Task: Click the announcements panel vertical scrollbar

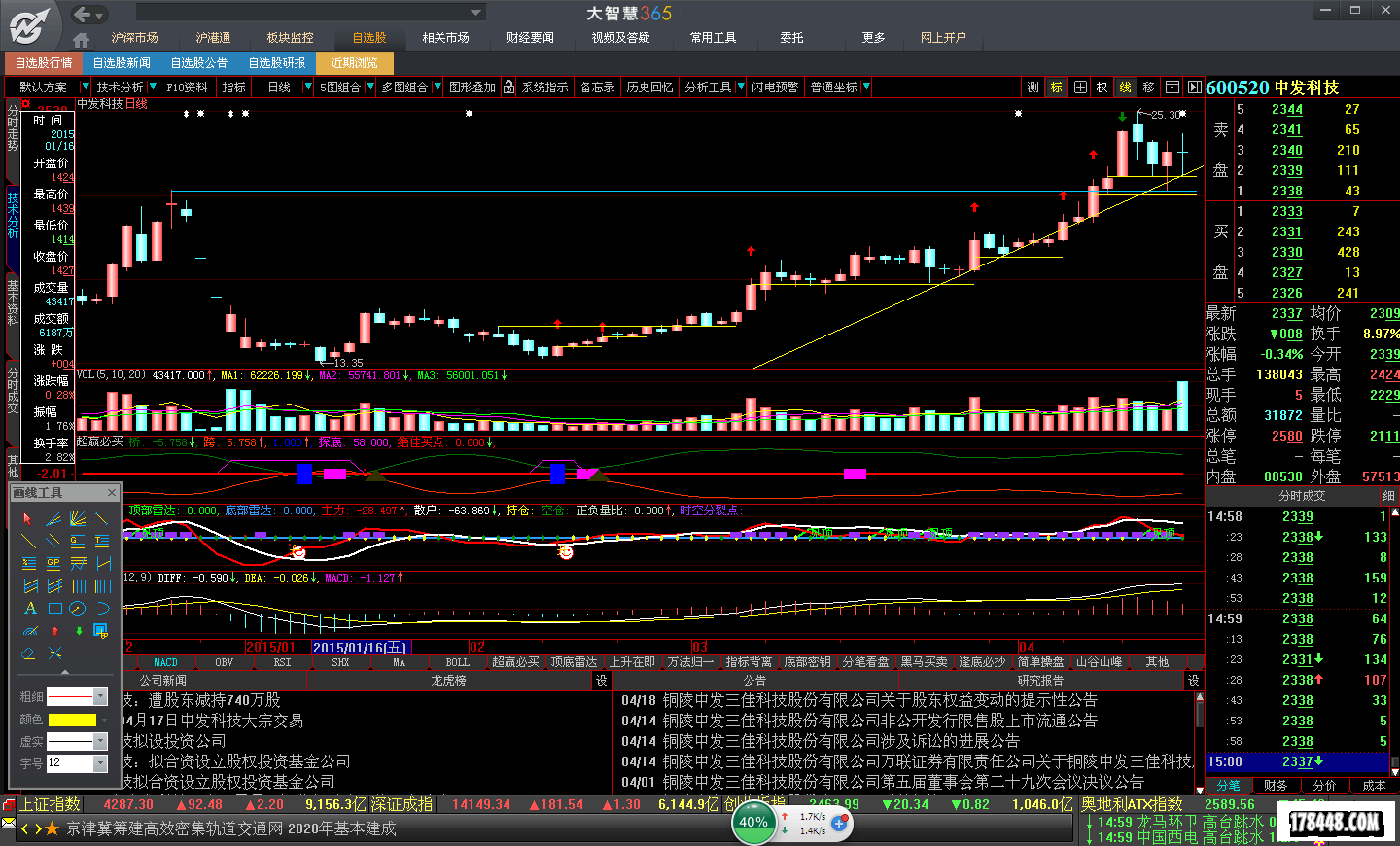Action: tap(1200, 743)
